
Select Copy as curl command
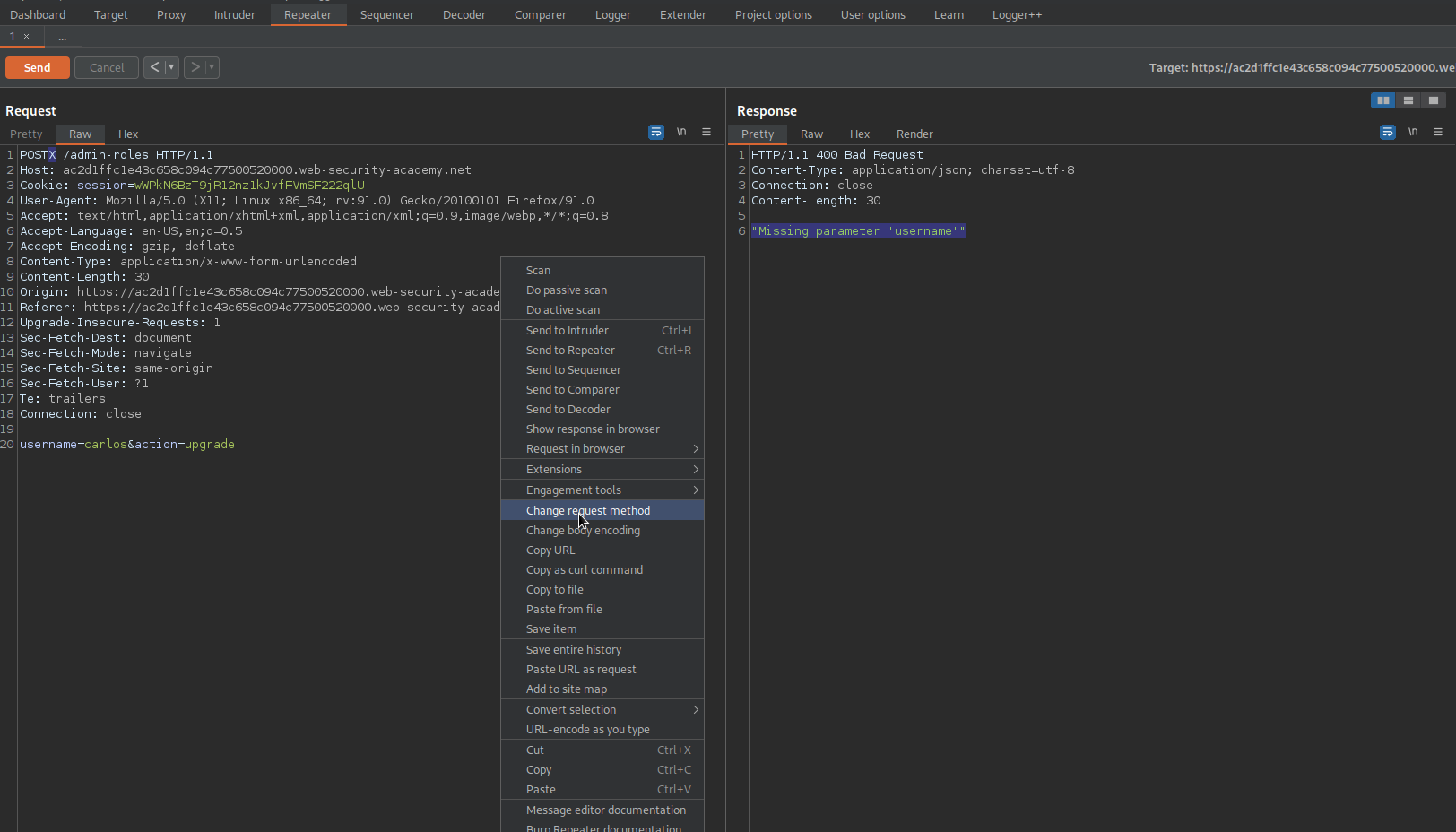tap(602, 569)
